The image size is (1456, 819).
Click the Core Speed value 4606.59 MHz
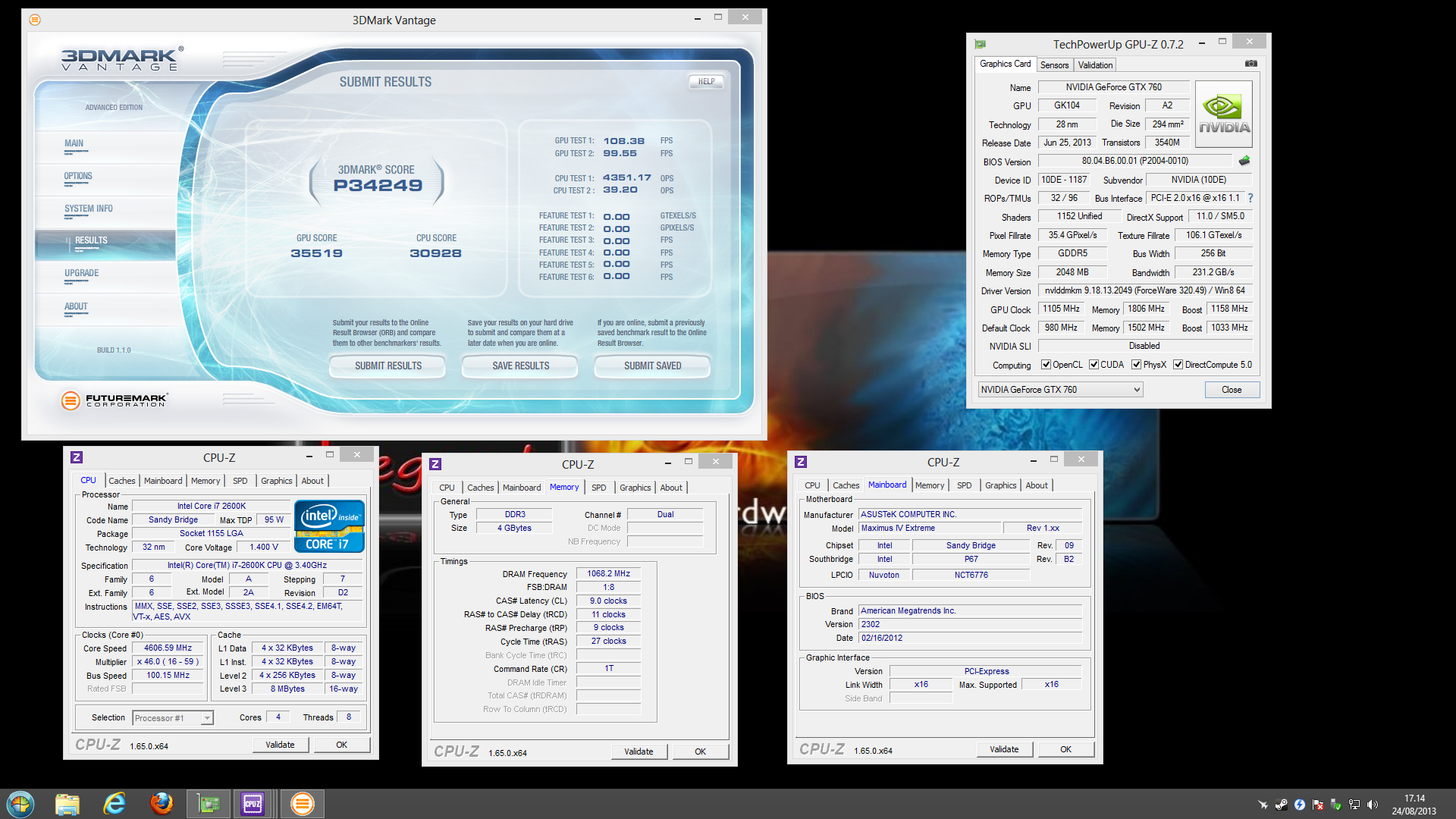click(168, 648)
